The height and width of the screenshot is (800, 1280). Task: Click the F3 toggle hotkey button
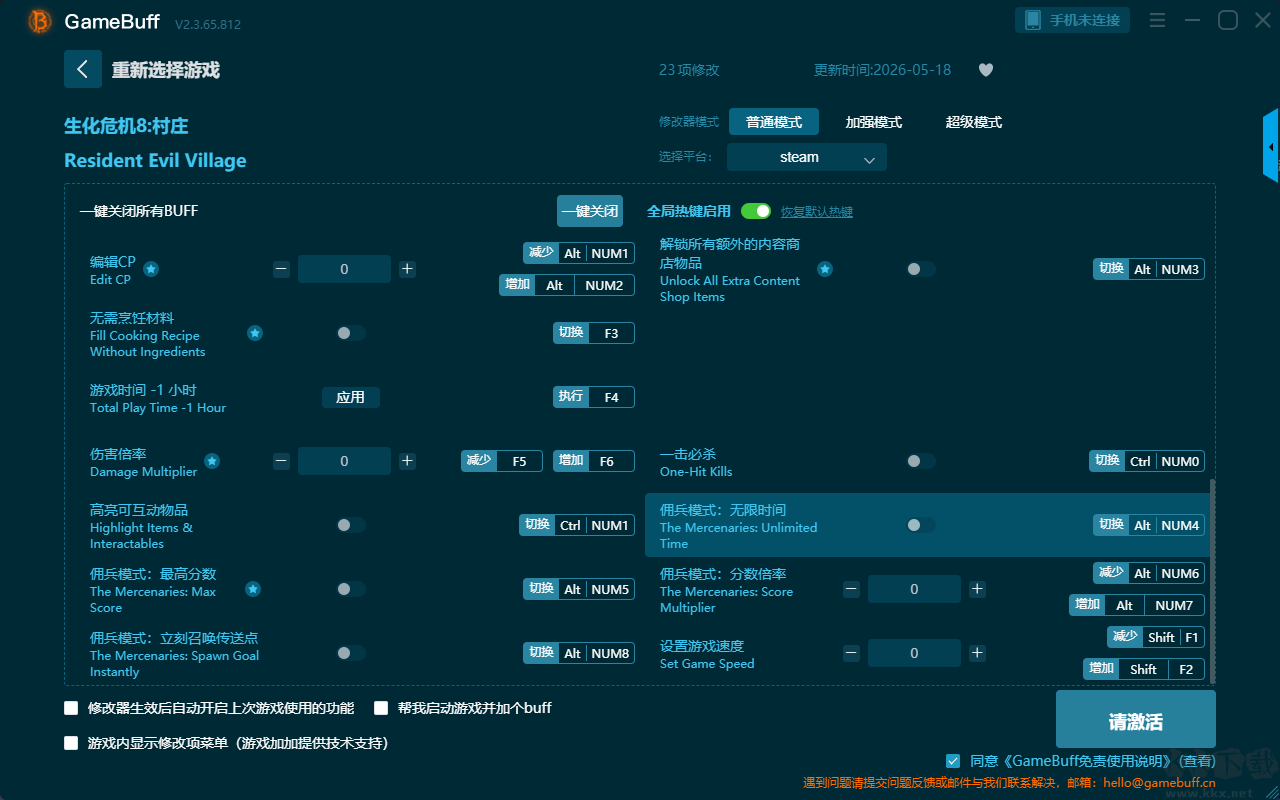594,333
